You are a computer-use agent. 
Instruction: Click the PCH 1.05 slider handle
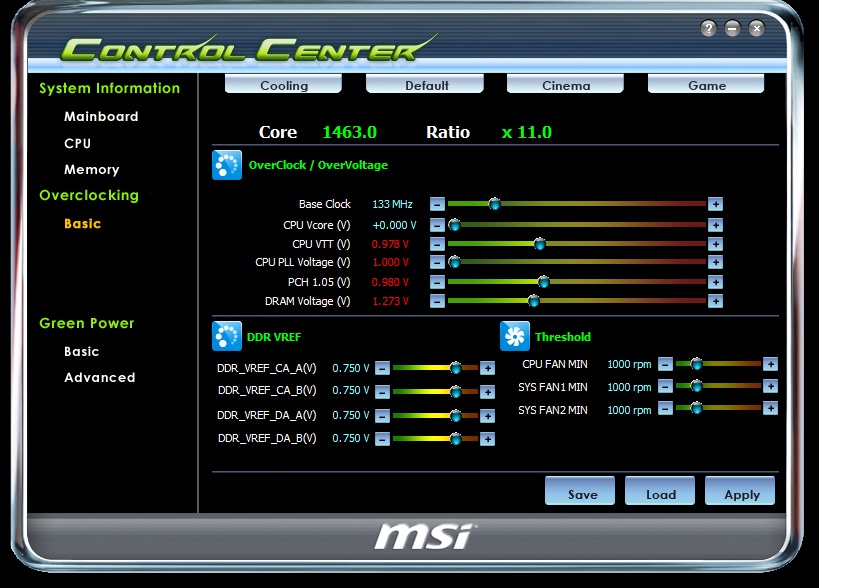tap(543, 282)
